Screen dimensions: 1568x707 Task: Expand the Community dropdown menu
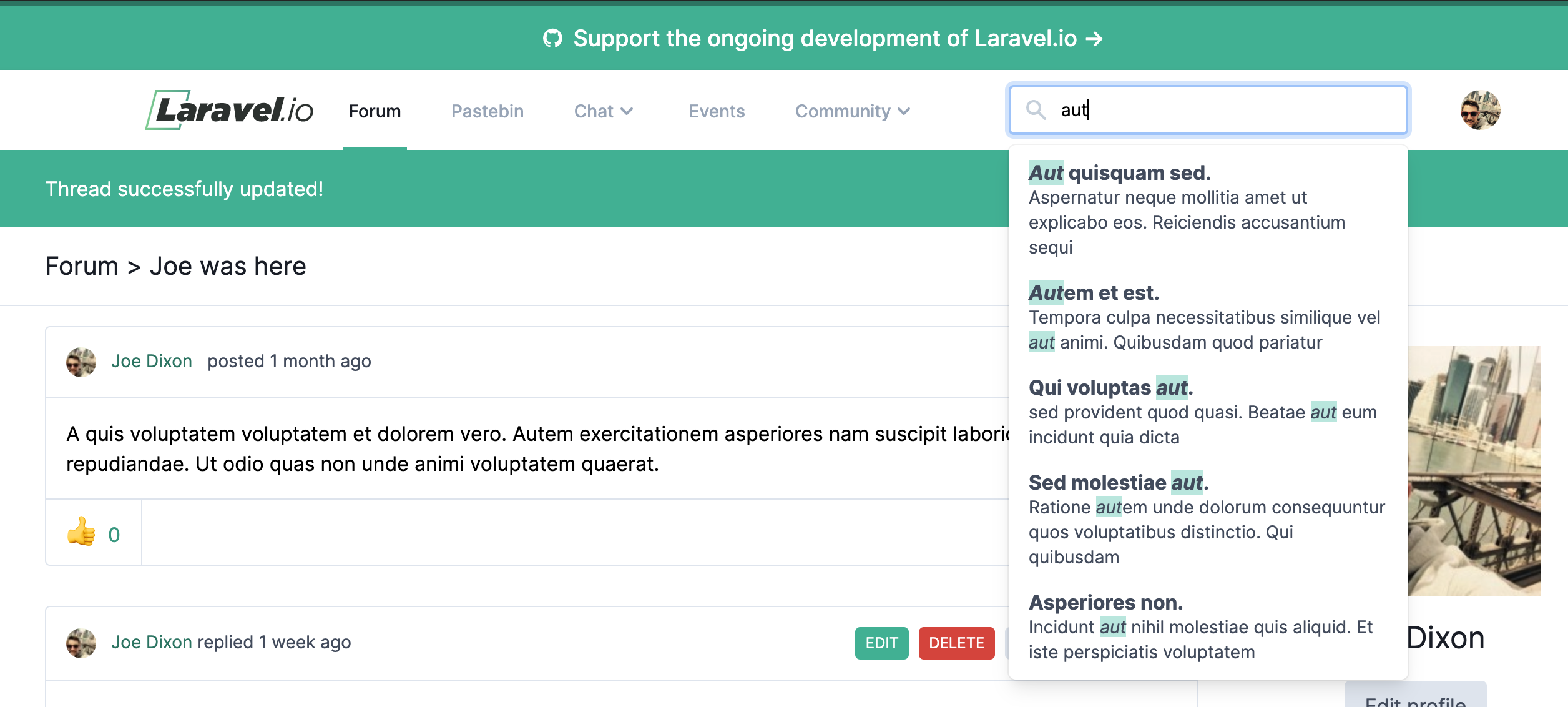click(852, 111)
